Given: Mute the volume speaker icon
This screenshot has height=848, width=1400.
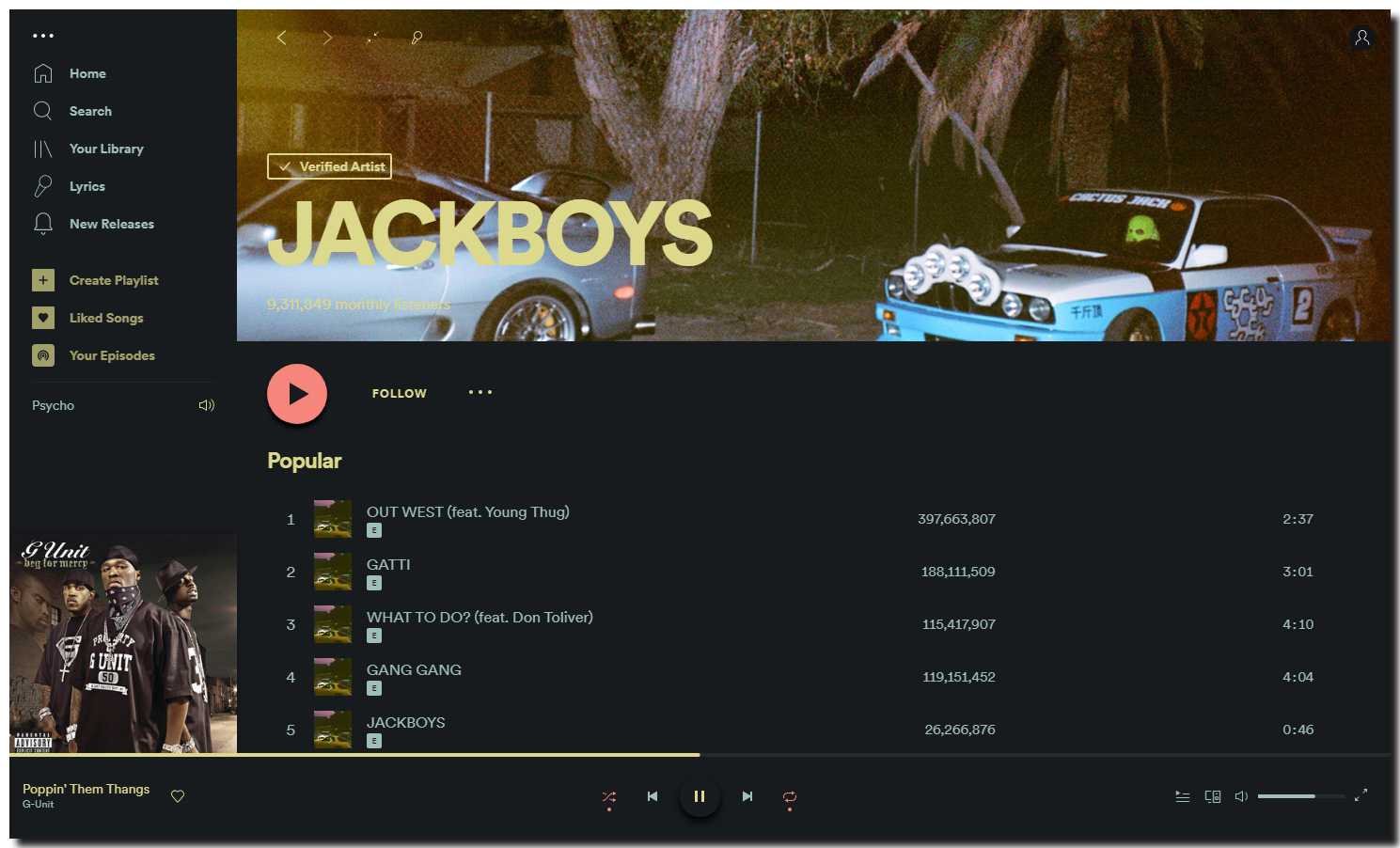Looking at the screenshot, I should click(x=1241, y=796).
